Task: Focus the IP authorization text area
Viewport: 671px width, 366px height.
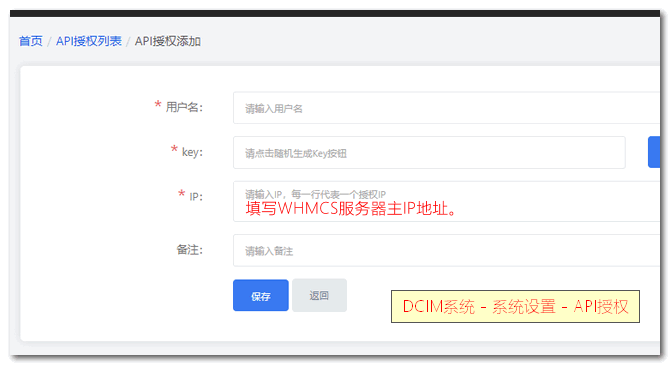Action: pos(446,201)
